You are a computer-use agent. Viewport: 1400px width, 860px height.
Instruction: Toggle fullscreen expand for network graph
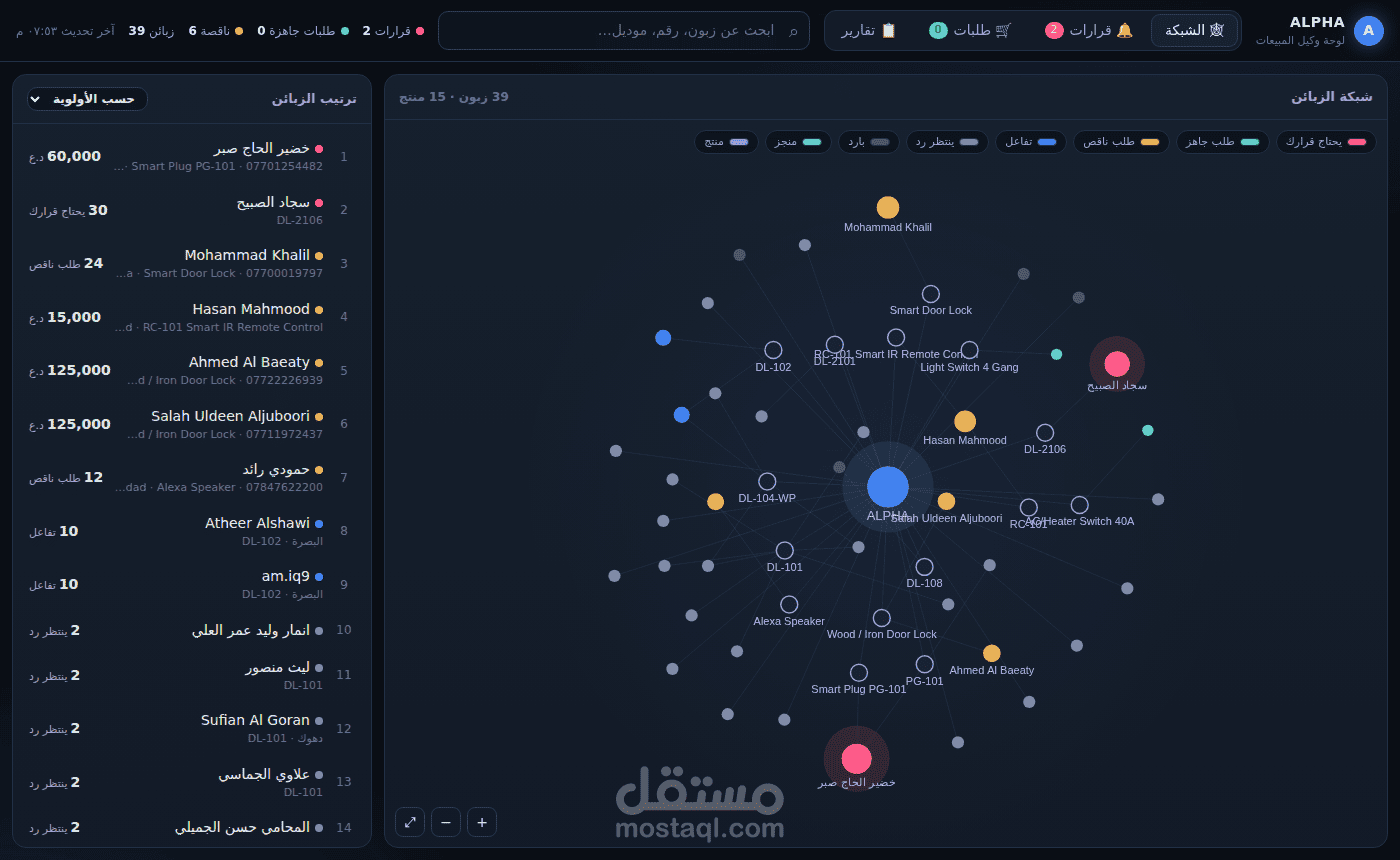pyautogui.click(x=410, y=822)
